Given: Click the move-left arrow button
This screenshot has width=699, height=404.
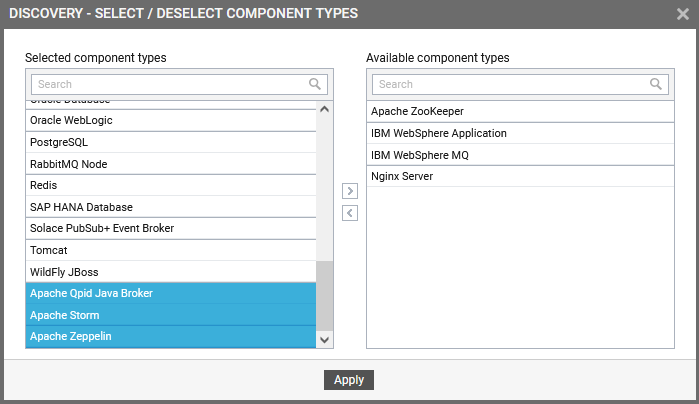Looking at the screenshot, I should [350, 213].
